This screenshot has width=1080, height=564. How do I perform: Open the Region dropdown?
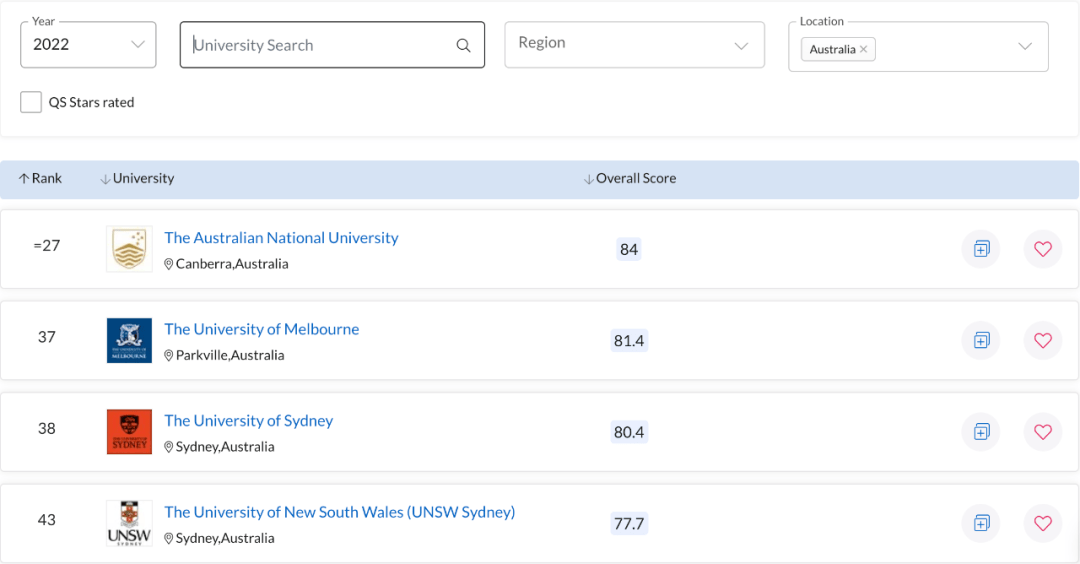634,45
